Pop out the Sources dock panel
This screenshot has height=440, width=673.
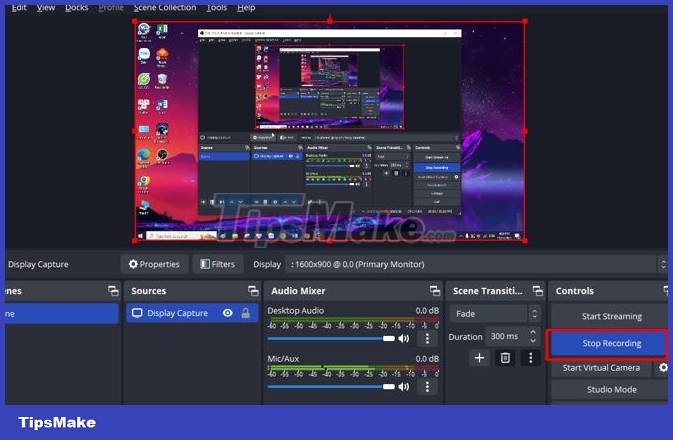tap(251, 291)
